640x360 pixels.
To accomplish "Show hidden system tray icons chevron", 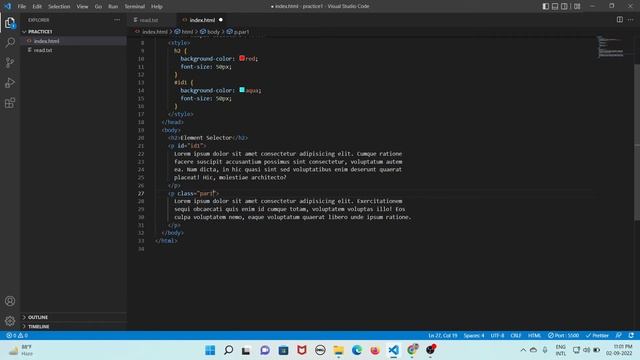I will tap(523, 350).
